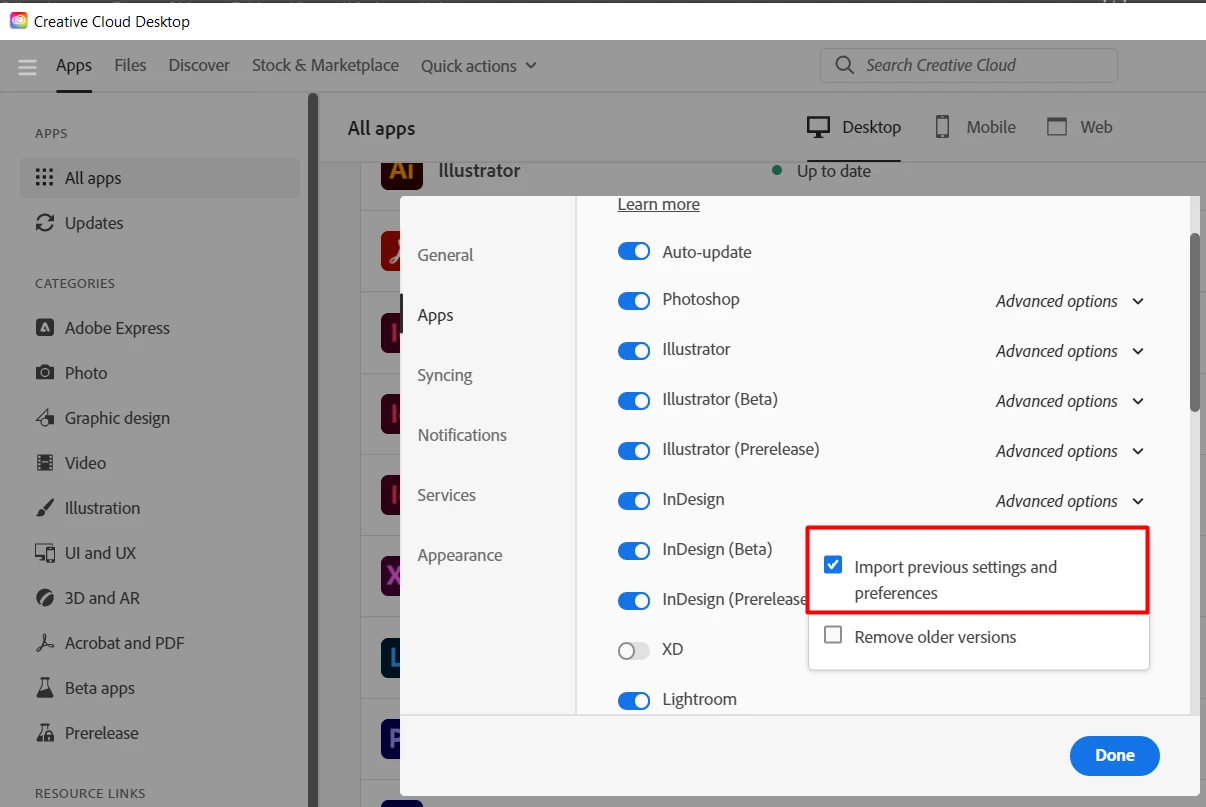
Task: Click the Video filmstrip icon
Action: 44,463
